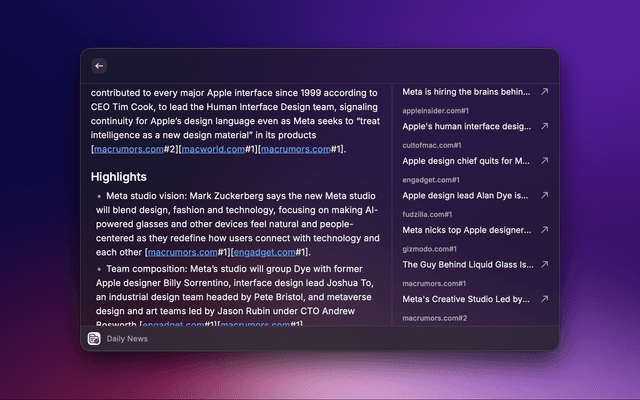
Task: Open external arrow for 'Apple design chief quits'
Action: pyautogui.click(x=544, y=161)
